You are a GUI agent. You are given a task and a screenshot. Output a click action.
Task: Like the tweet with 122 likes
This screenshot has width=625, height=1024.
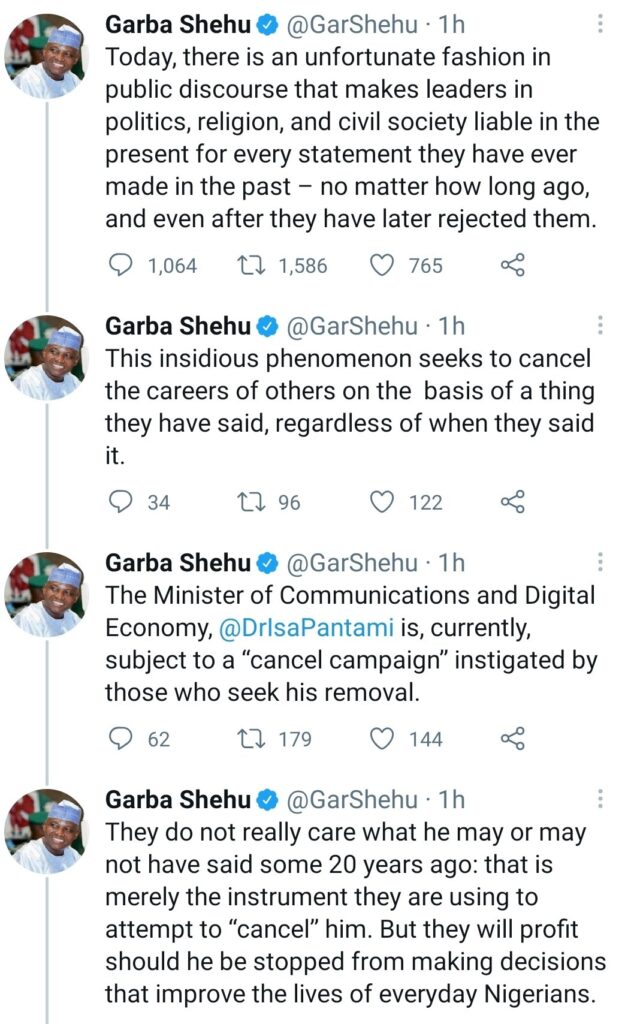pyautogui.click(x=382, y=502)
